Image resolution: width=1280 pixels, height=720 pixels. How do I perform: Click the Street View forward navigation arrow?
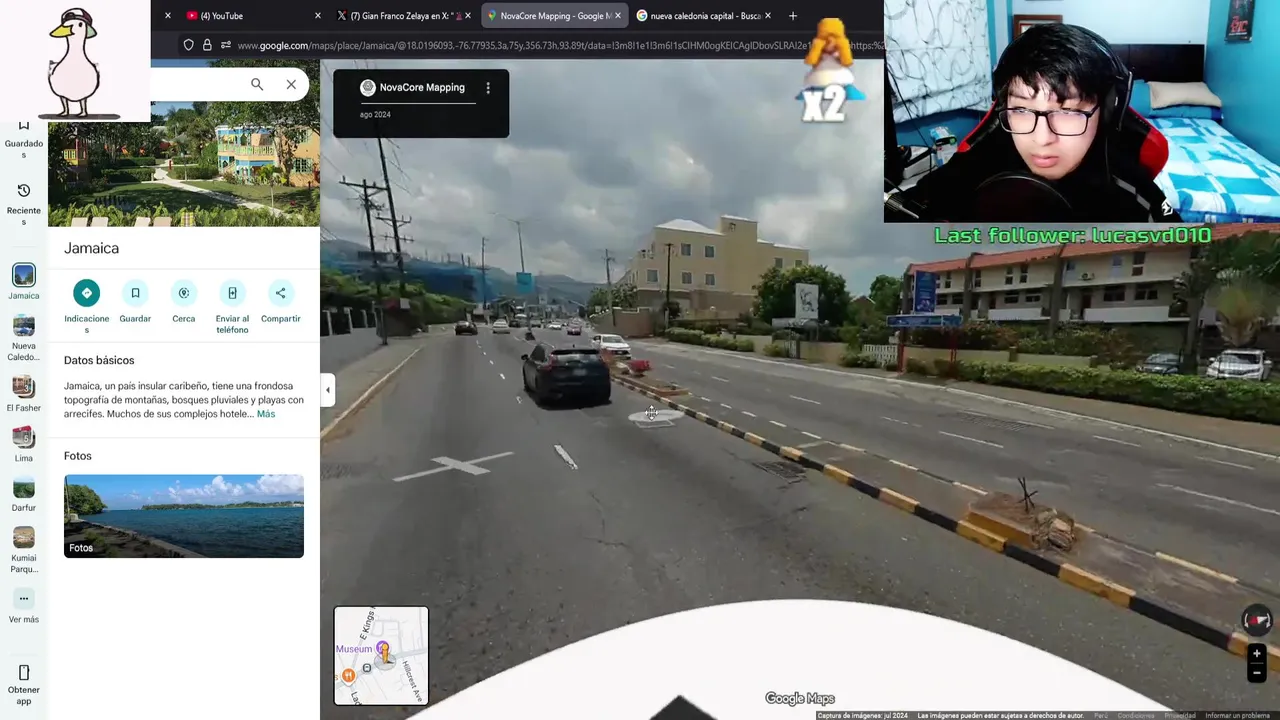point(654,415)
